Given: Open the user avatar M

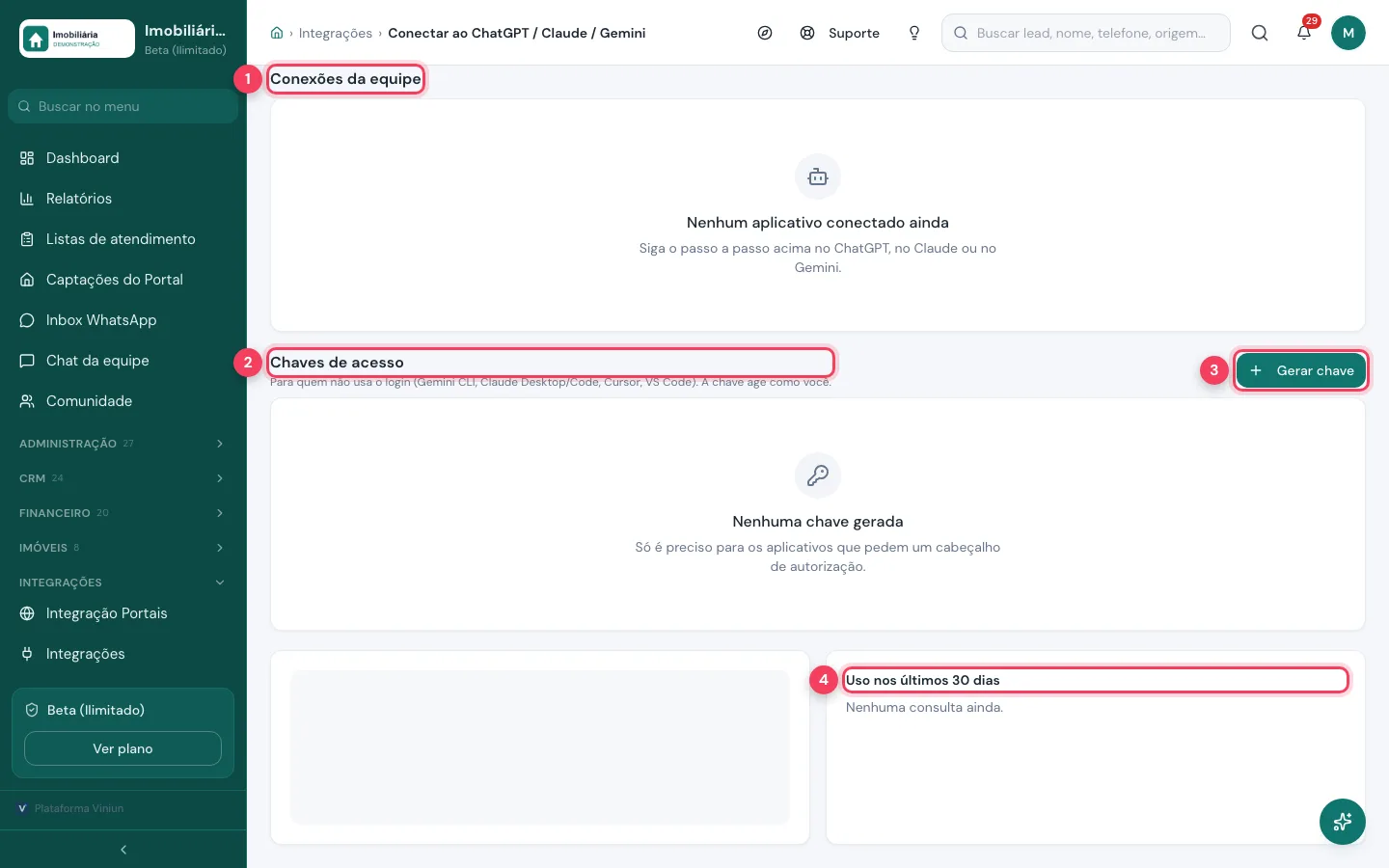Looking at the screenshot, I should point(1348,33).
